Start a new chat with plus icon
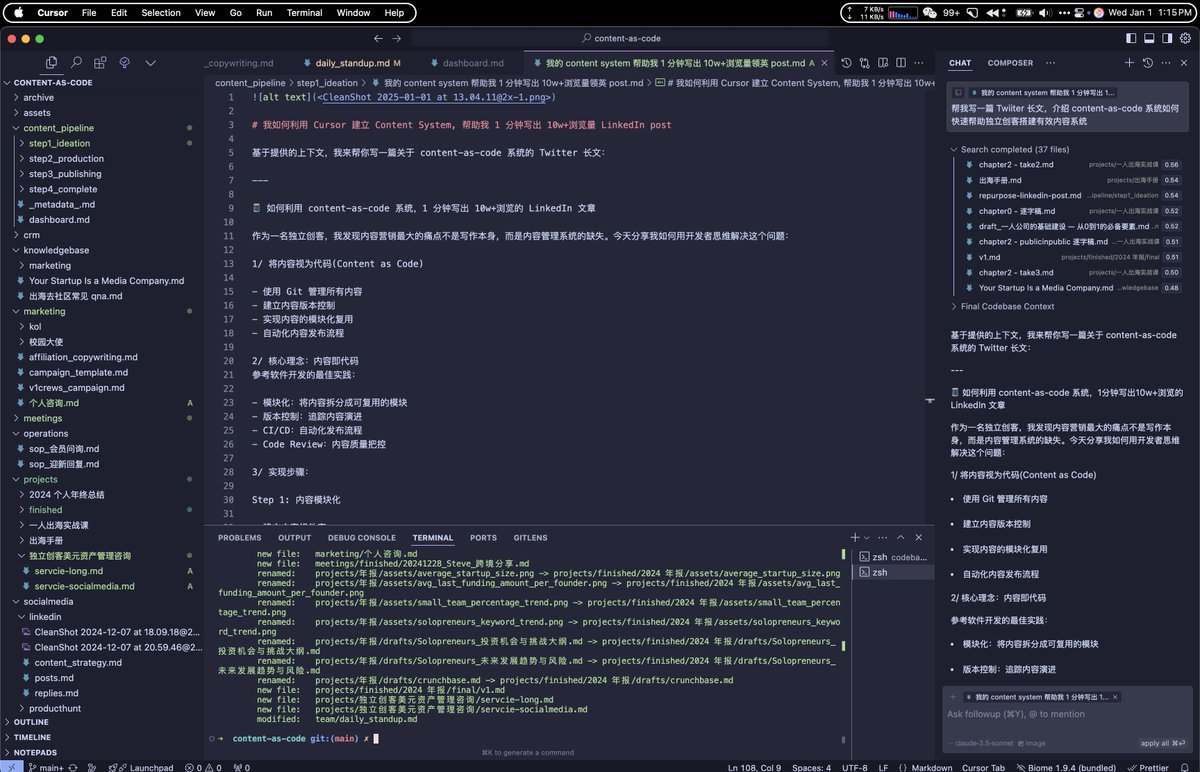The height and width of the screenshot is (772, 1200). coord(1129,62)
